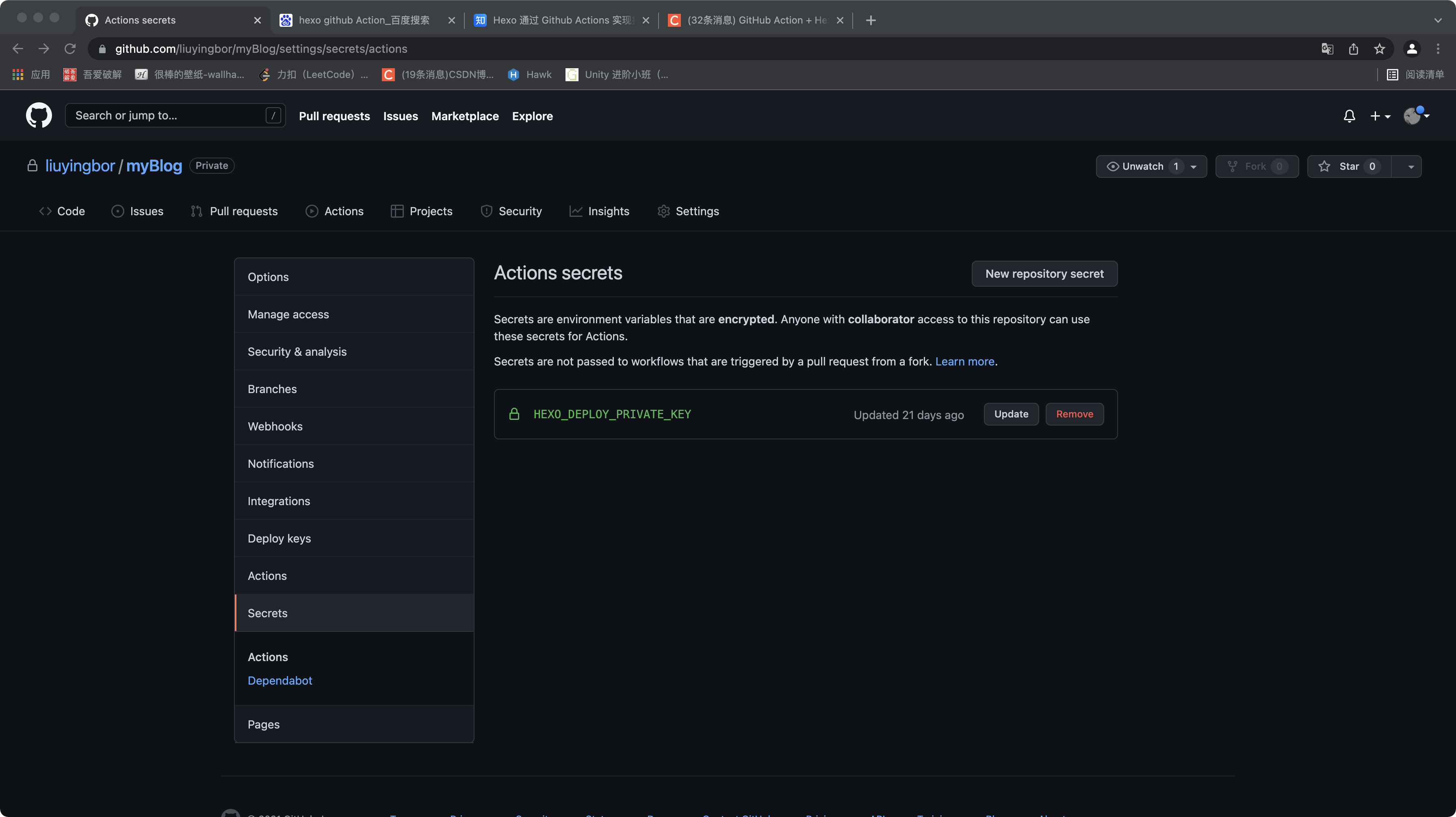Open the 力扣 LeetCode bookmark

click(314, 75)
